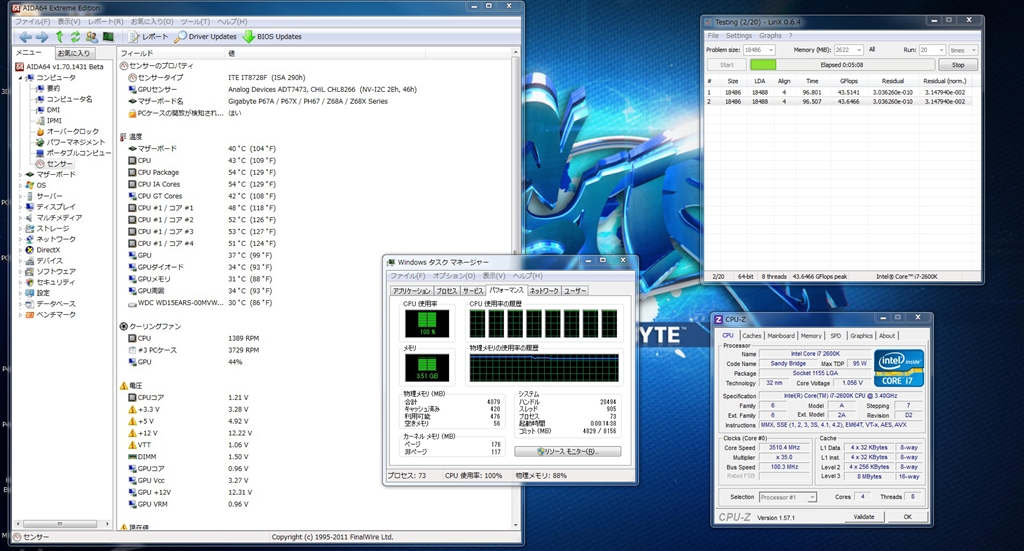The height and width of the screenshot is (551, 1024).
Task: Select オーバークロック in the AIDA64 tree
Action: click(x=72, y=131)
